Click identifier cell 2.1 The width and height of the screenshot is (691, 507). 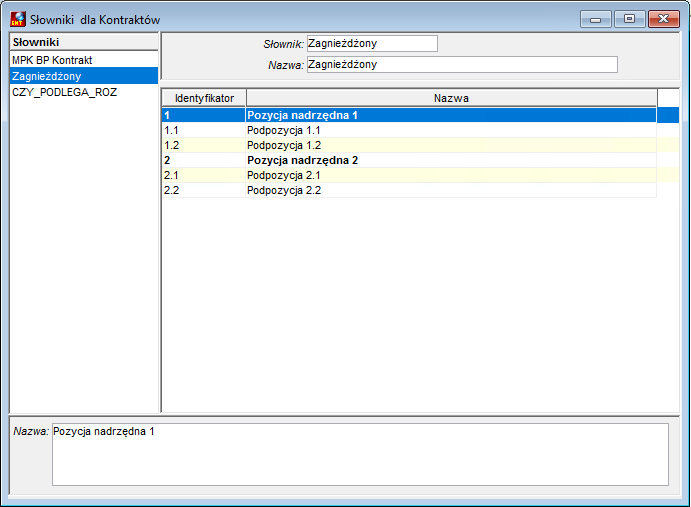click(204, 175)
